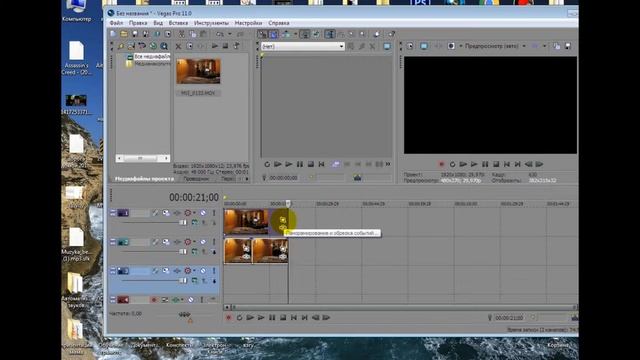Click the media search magnifier icon

(164, 46)
